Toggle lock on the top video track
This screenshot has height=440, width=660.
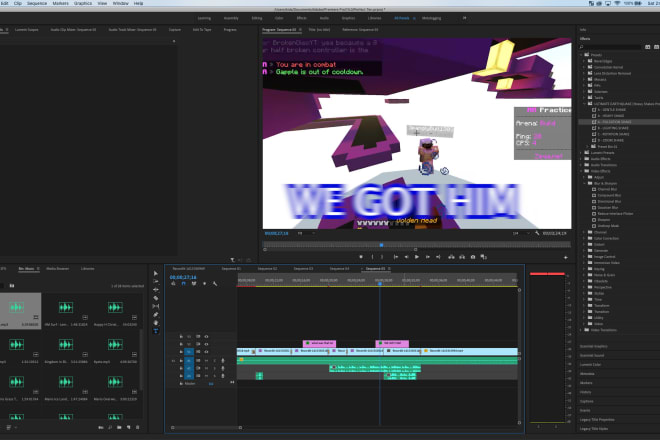(181, 337)
